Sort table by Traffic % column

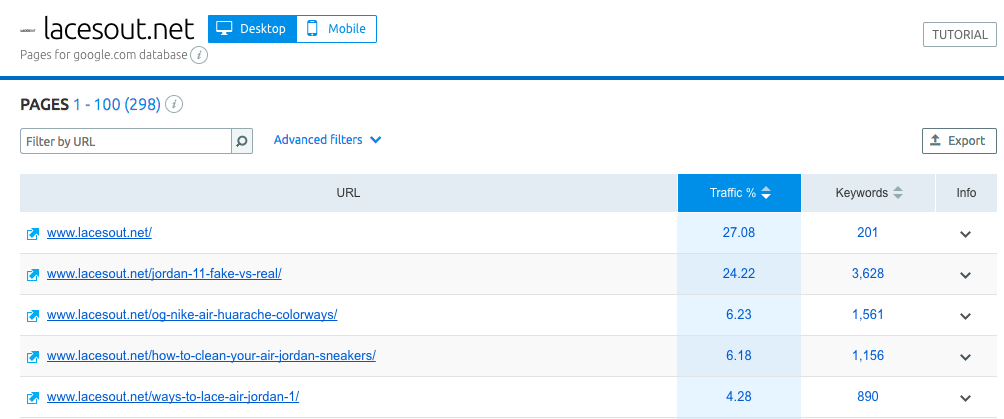pyautogui.click(x=740, y=193)
